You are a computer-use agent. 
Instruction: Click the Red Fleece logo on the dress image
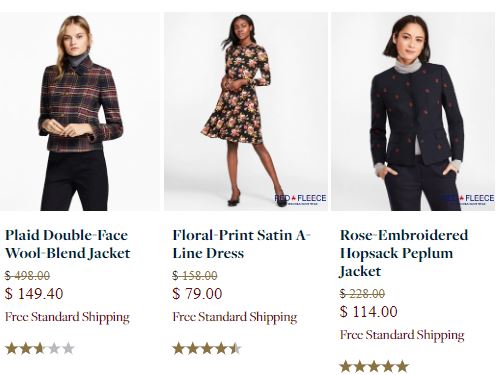pos(300,199)
